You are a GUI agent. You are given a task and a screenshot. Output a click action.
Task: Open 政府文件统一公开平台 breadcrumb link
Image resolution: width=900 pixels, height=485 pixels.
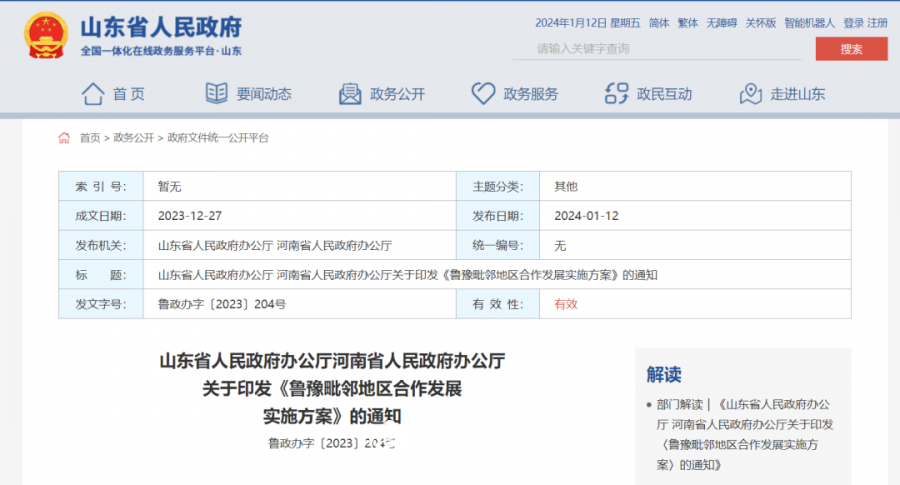click(218, 138)
